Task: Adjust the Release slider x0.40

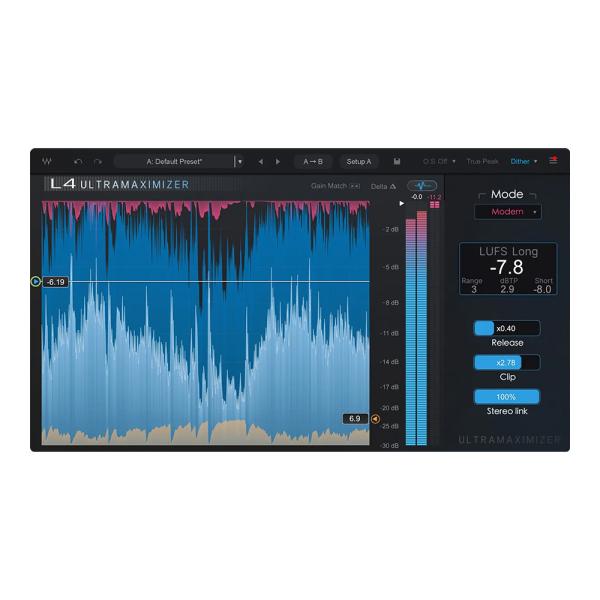Action: click(x=507, y=328)
